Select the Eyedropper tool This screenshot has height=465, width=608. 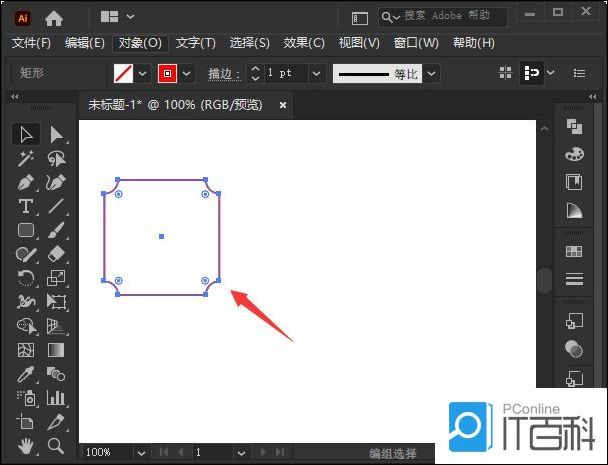point(26,374)
